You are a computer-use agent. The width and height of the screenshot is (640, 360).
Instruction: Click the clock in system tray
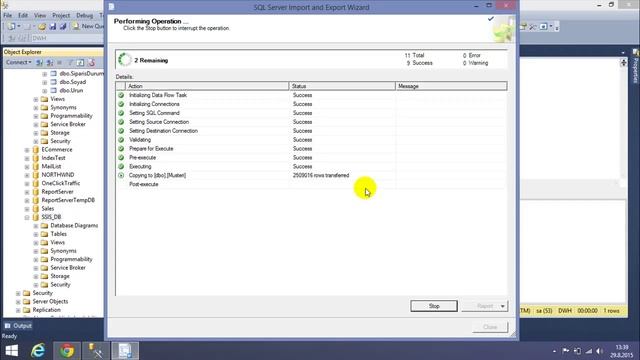[622, 351]
